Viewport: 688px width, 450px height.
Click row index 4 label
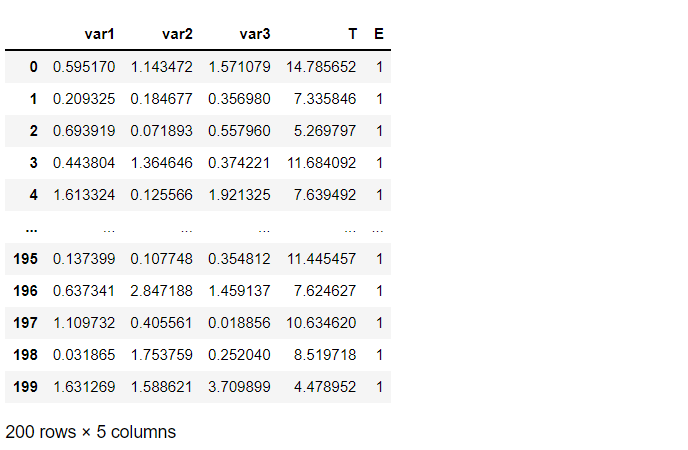tap(33, 195)
